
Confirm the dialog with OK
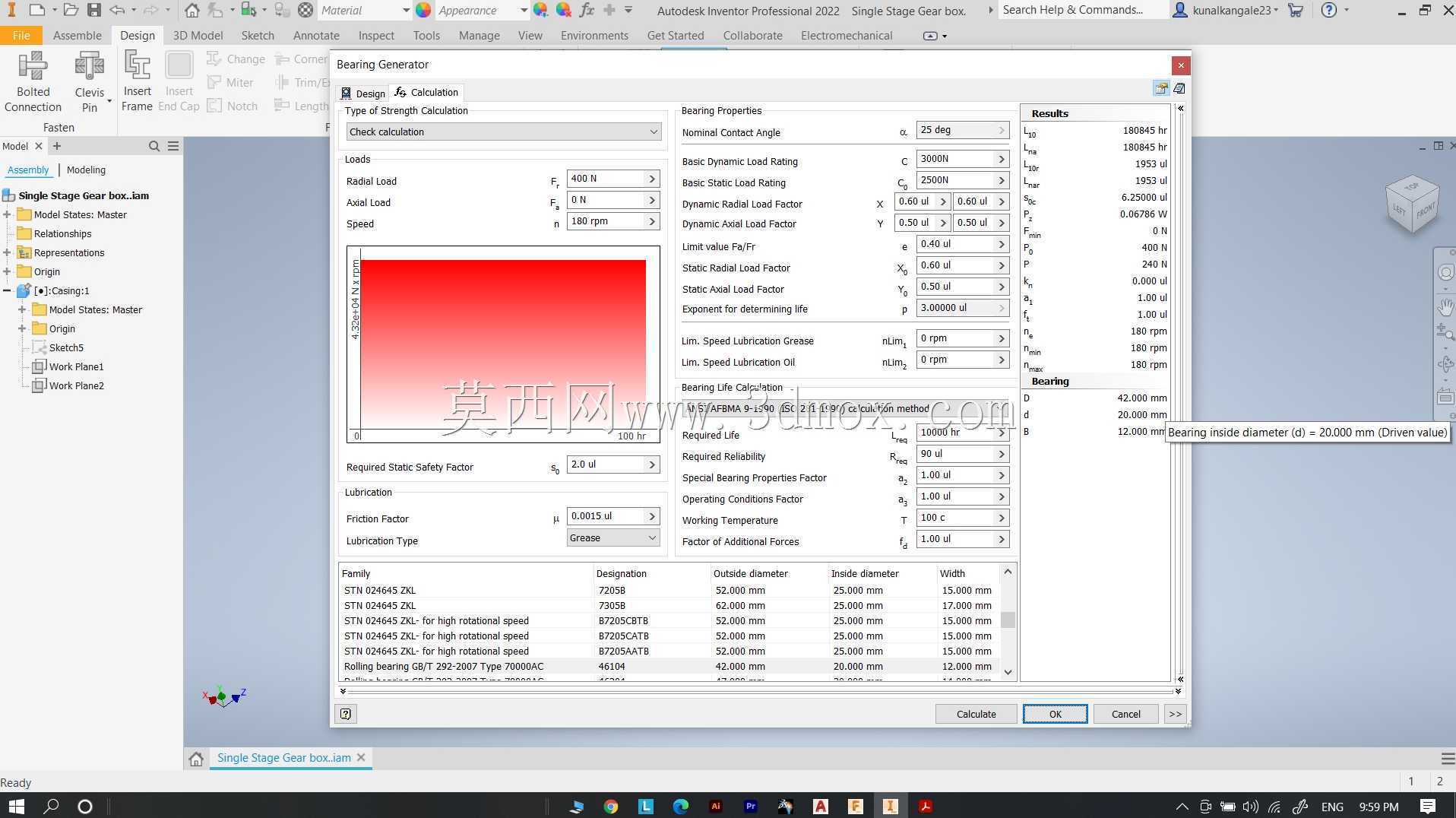1055,714
